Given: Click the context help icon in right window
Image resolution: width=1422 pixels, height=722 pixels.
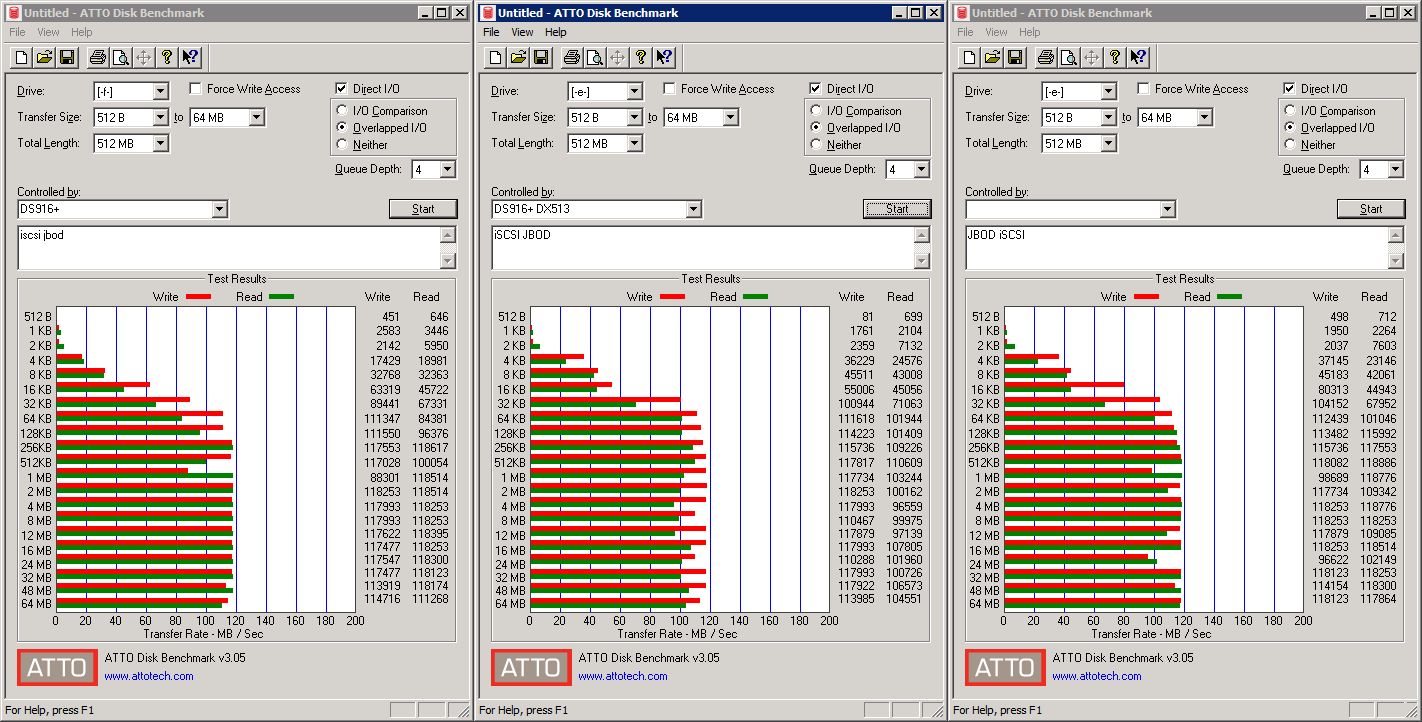Looking at the screenshot, I should coord(1138,57).
